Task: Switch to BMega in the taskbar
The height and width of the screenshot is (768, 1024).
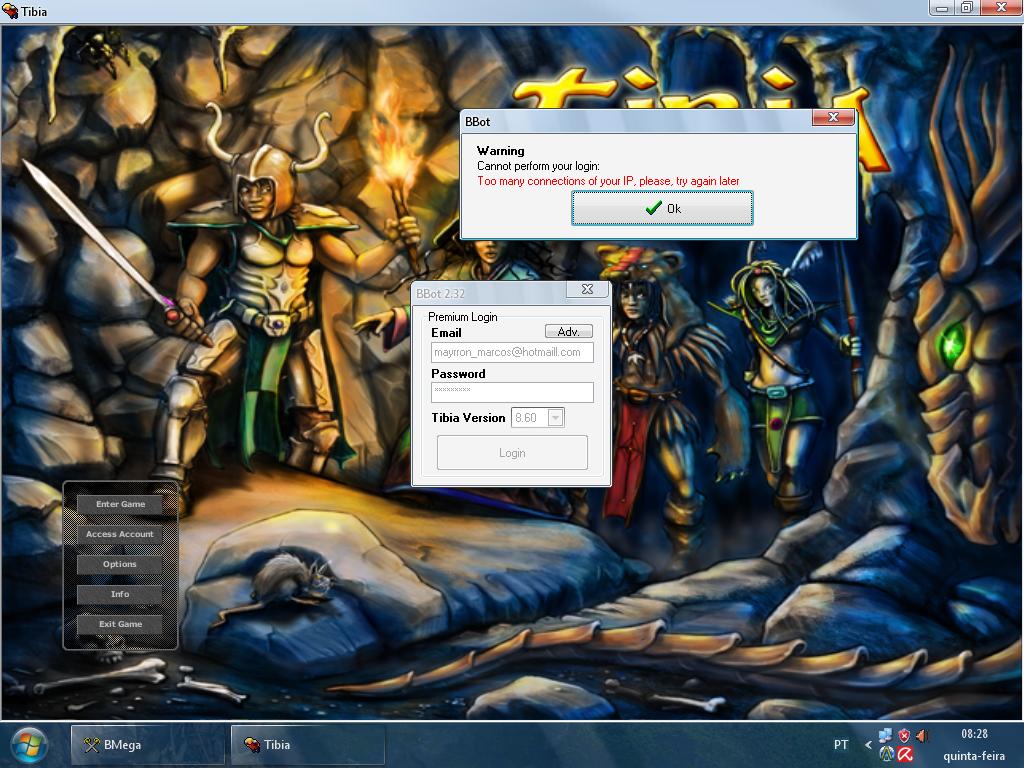Action: coord(148,744)
